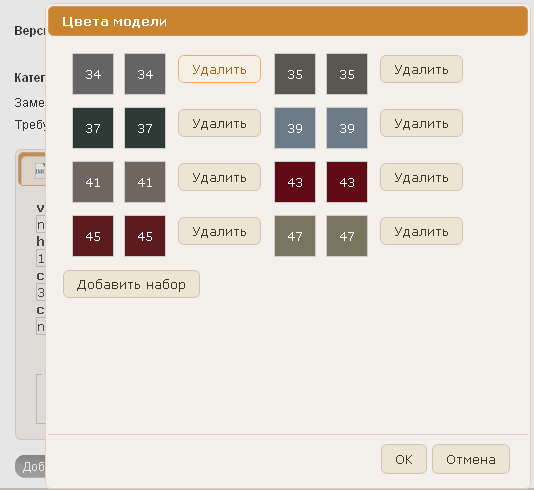Remove the set 47 via Удалить
This screenshot has width=534, height=490.
tap(421, 231)
